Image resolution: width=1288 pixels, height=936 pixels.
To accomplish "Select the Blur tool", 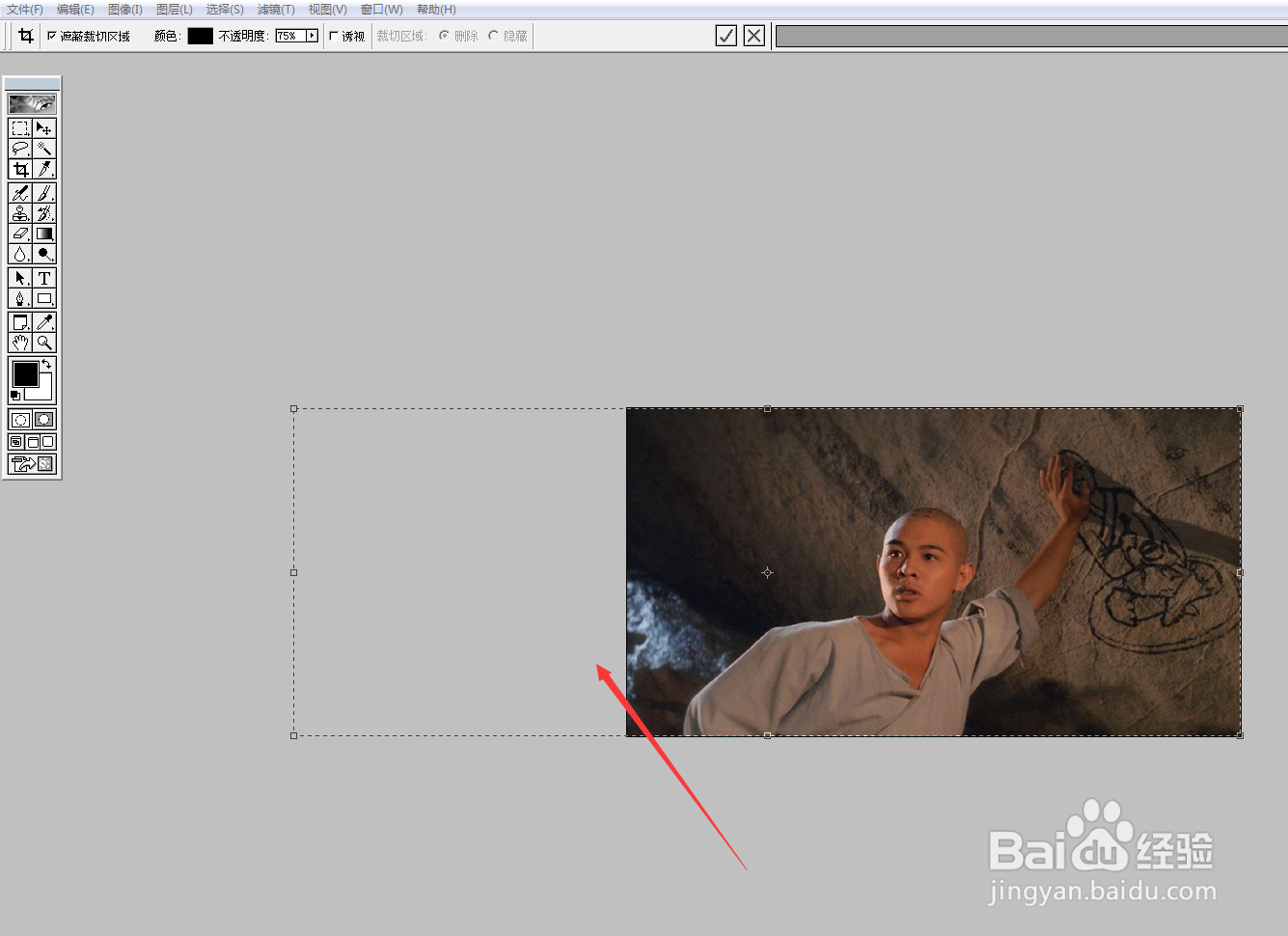I will 20,254.
